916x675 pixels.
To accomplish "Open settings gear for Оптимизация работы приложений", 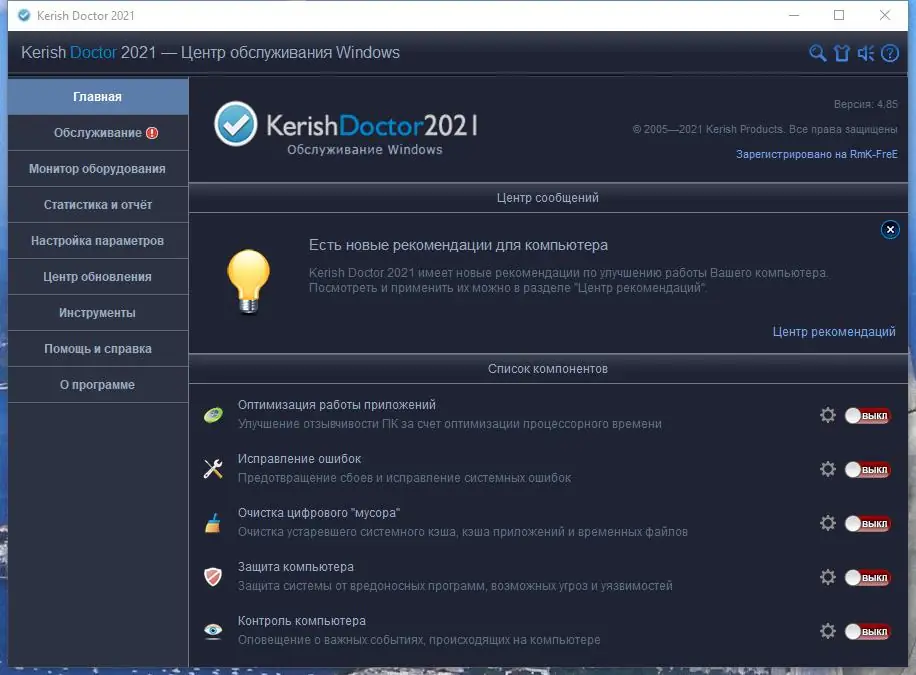I will coord(828,415).
